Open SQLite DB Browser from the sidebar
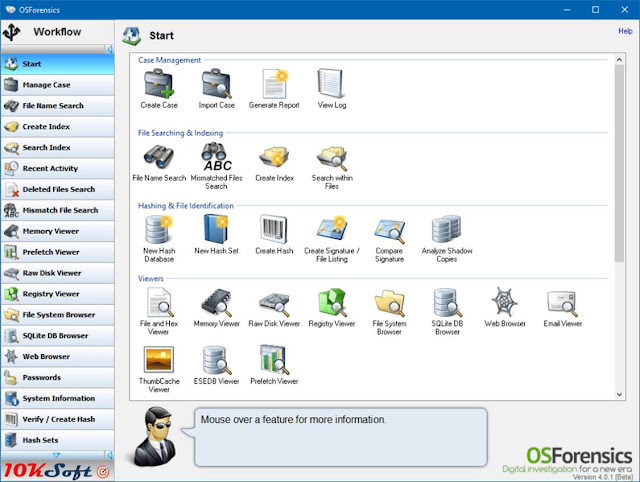Viewport: 640px width, 482px height. coord(58,335)
